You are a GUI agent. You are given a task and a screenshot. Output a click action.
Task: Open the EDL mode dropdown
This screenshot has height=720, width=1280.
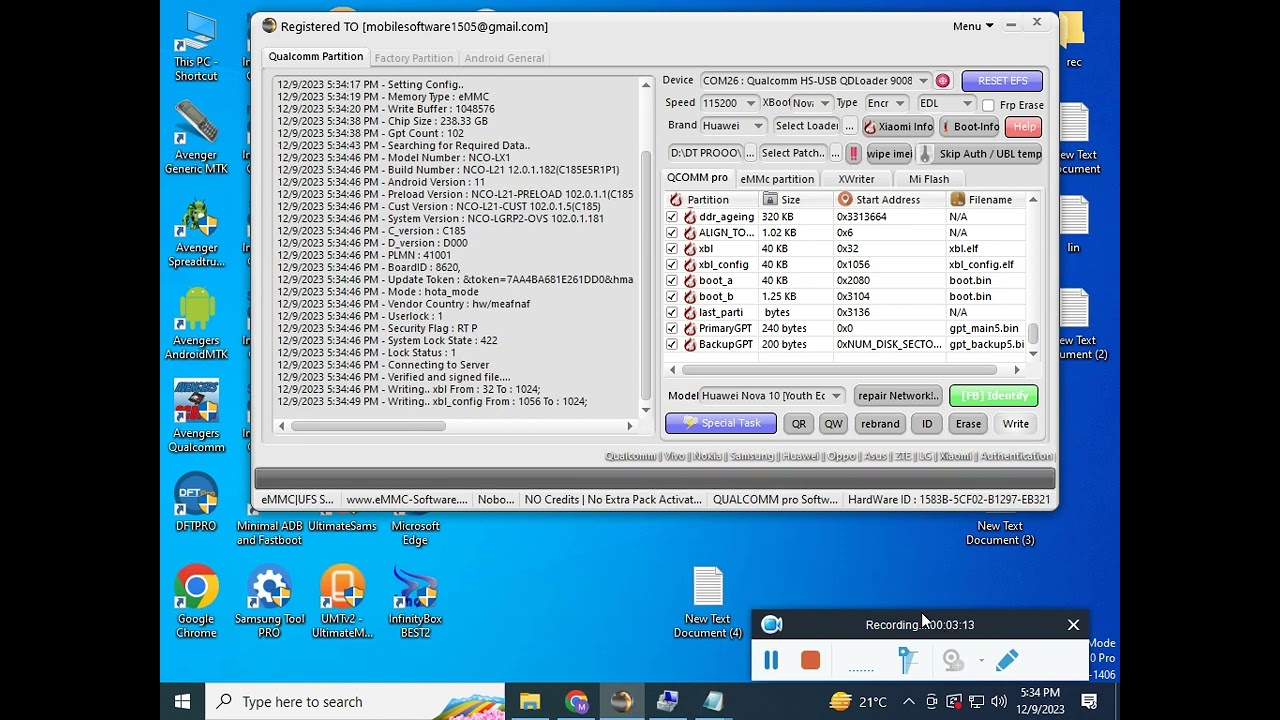click(946, 103)
